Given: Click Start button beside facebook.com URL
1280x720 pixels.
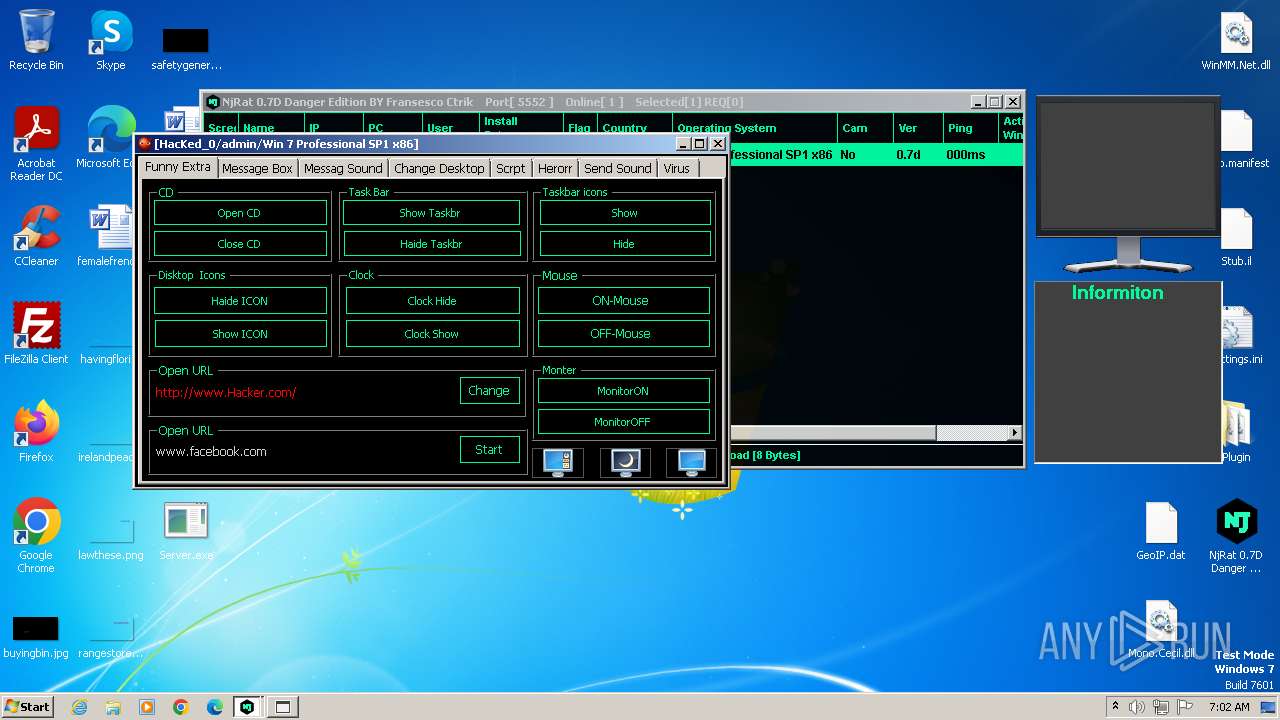Looking at the screenshot, I should pos(489,450).
